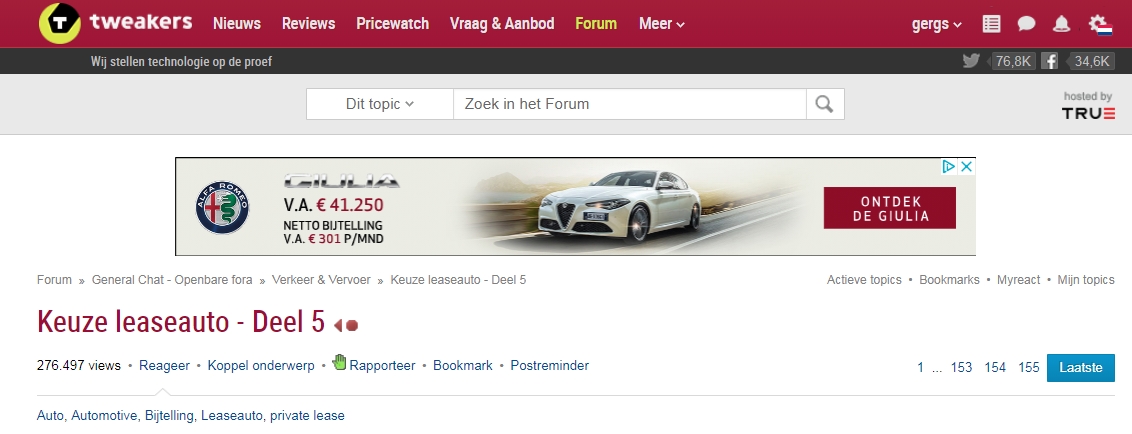This screenshot has width=1132, height=434.
Task: Click the Reageer link
Action: 165,365
